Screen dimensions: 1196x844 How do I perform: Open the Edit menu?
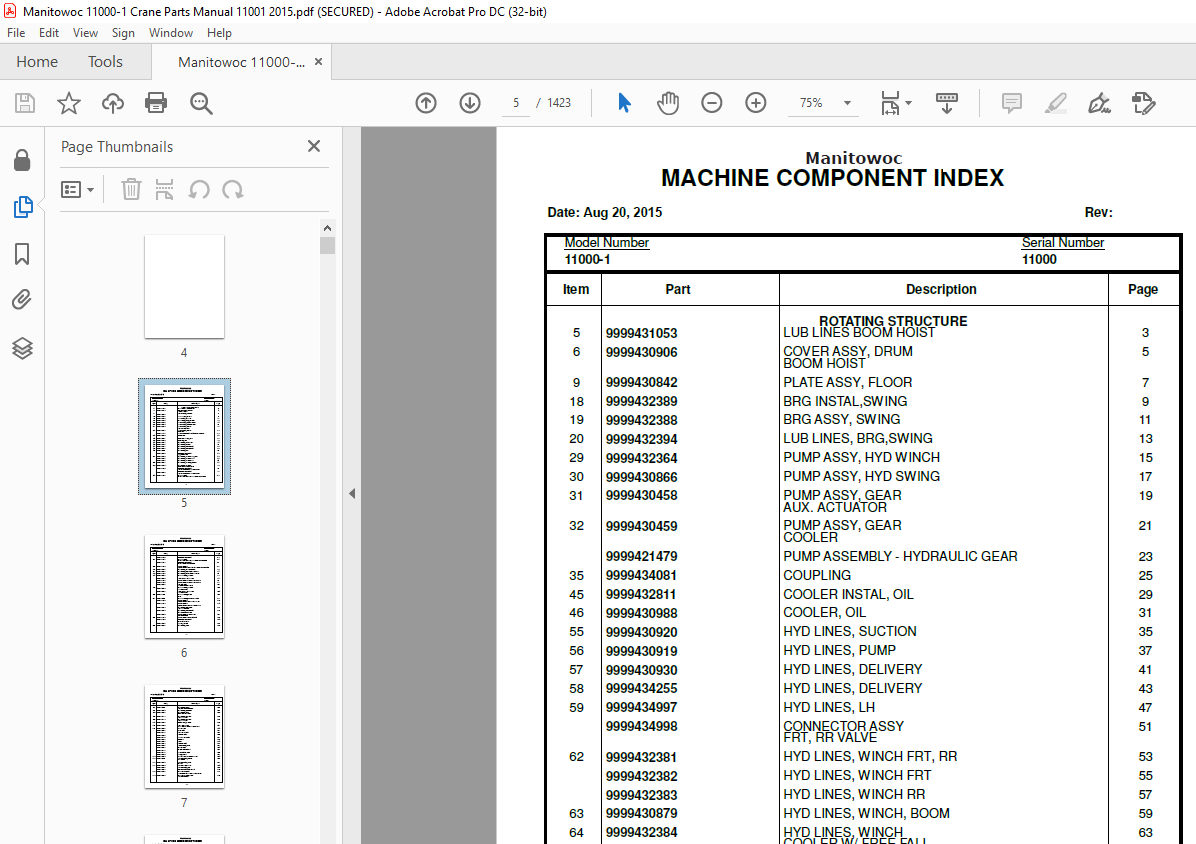[x=49, y=33]
